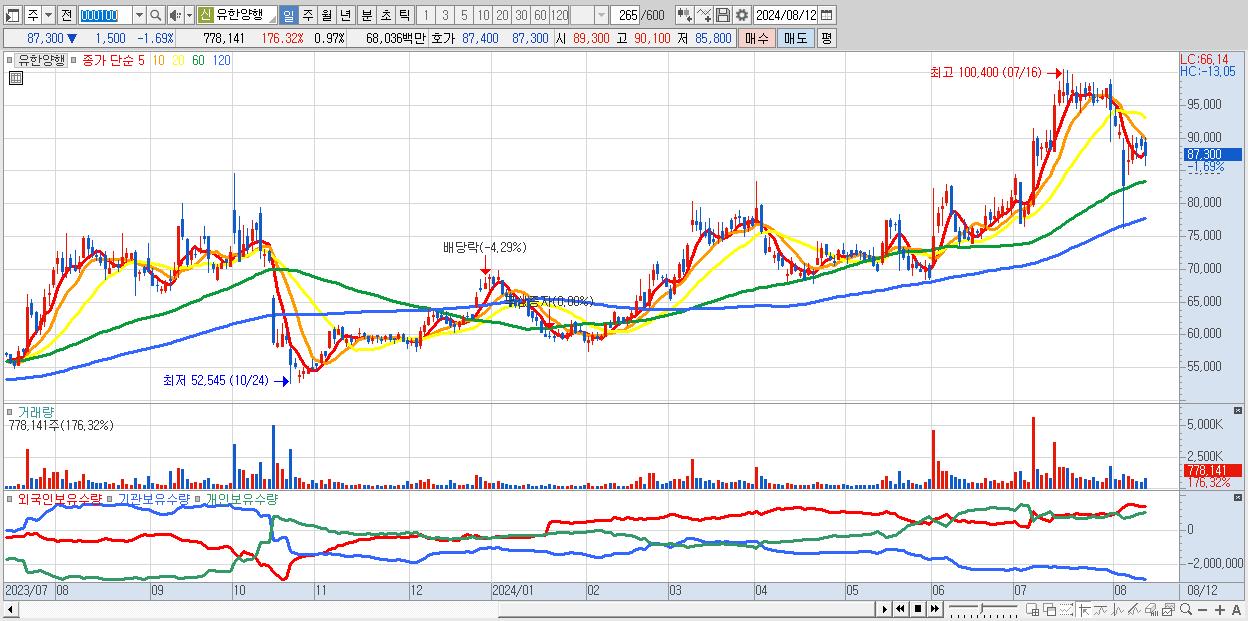Click the search magnifier next to stock code
Image resolution: width=1248 pixels, height=621 pixels.
[x=156, y=15]
